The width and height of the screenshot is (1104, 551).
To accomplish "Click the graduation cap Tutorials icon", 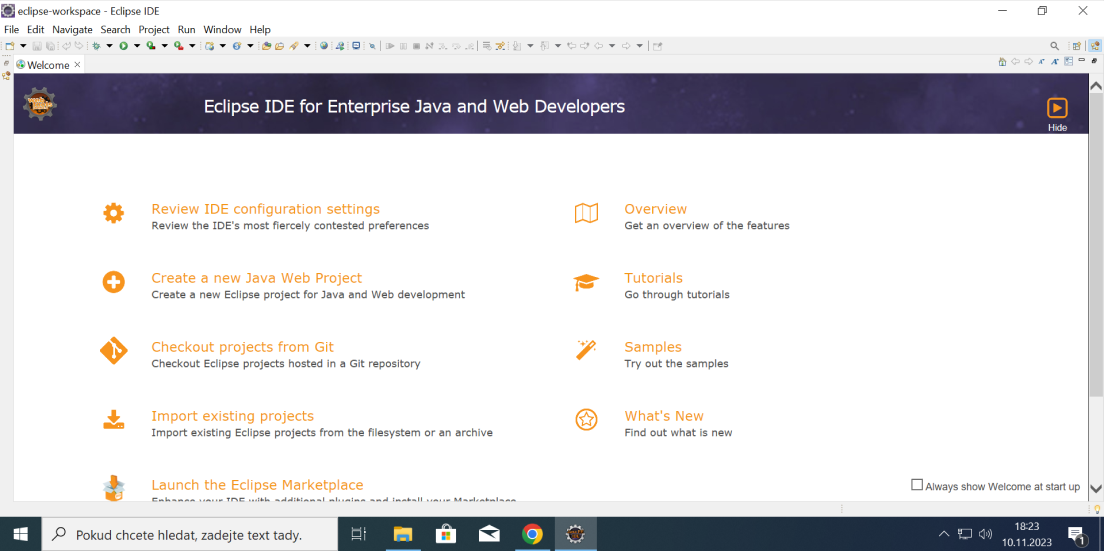I will [x=586, y=283].
